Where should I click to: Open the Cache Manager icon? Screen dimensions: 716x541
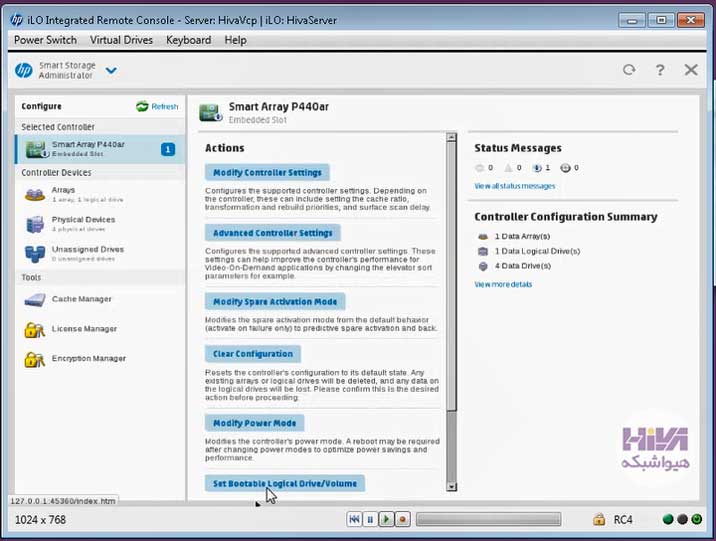click(x=35, y=300)
